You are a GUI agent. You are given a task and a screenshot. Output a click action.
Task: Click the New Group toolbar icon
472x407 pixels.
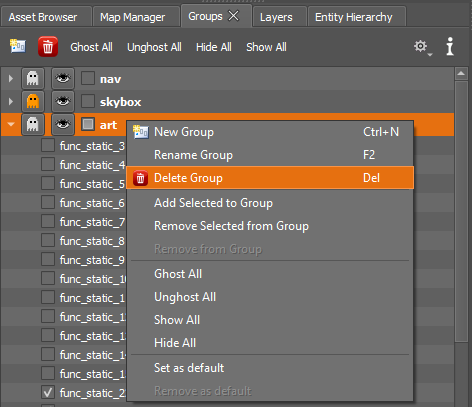click(18, 47)
